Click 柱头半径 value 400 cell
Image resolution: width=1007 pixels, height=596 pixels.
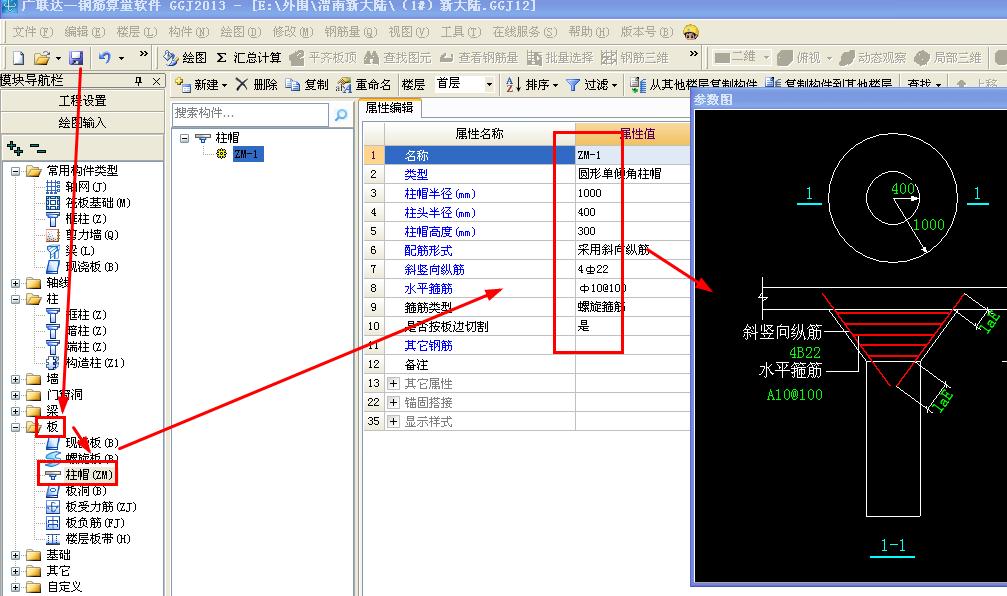tap(633, 213)
